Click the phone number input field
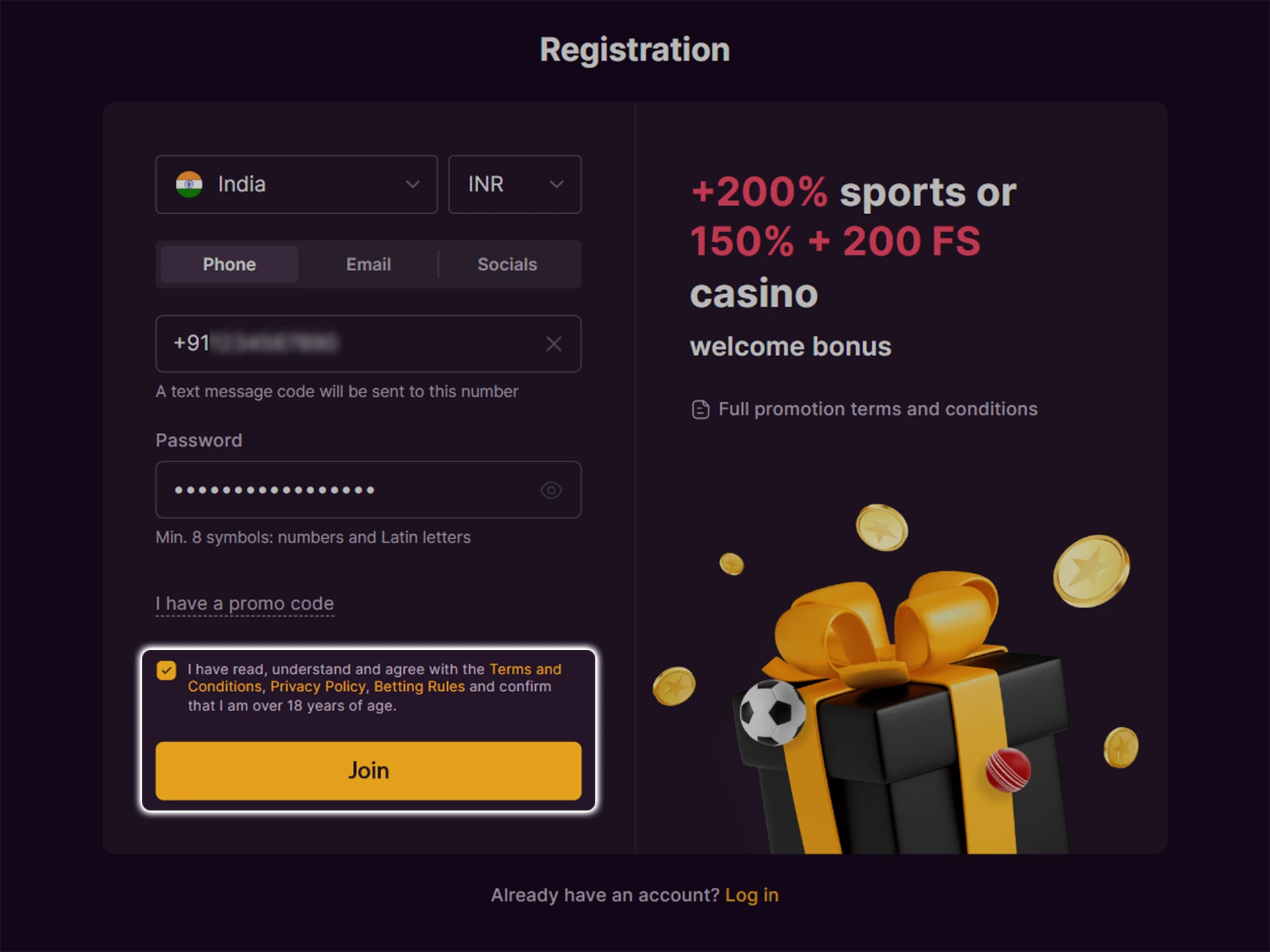The height and width of the screenshot is (952, 1270). [x=344, y=344]
